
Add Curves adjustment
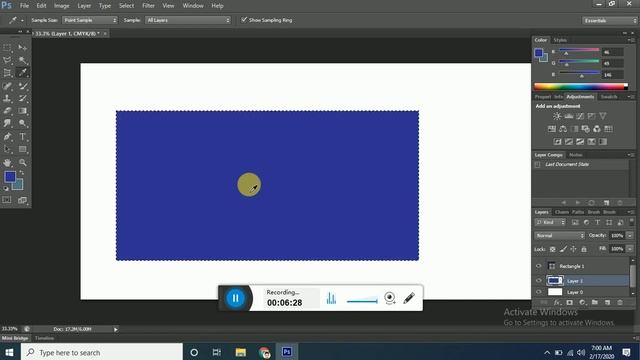(x=580, y=116)
